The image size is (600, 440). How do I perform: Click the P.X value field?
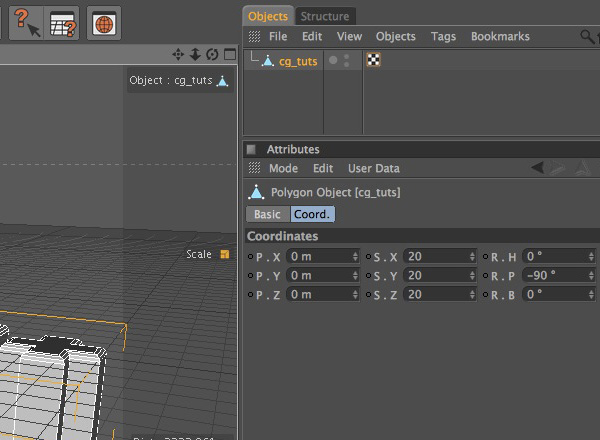(323, 256)
